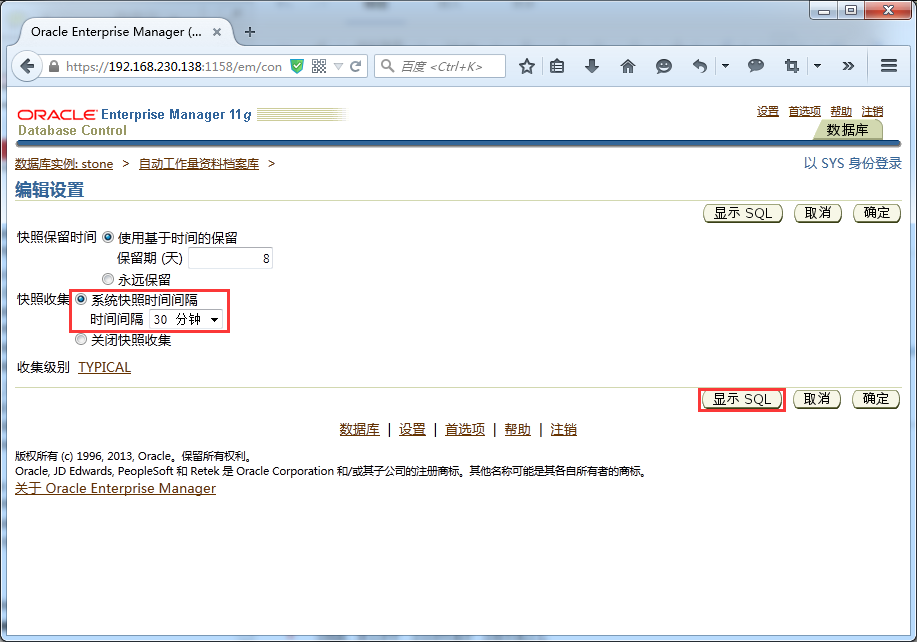917x642 pixels.
Task: Reload the page with the refresh icon
Action: point(355,66)
